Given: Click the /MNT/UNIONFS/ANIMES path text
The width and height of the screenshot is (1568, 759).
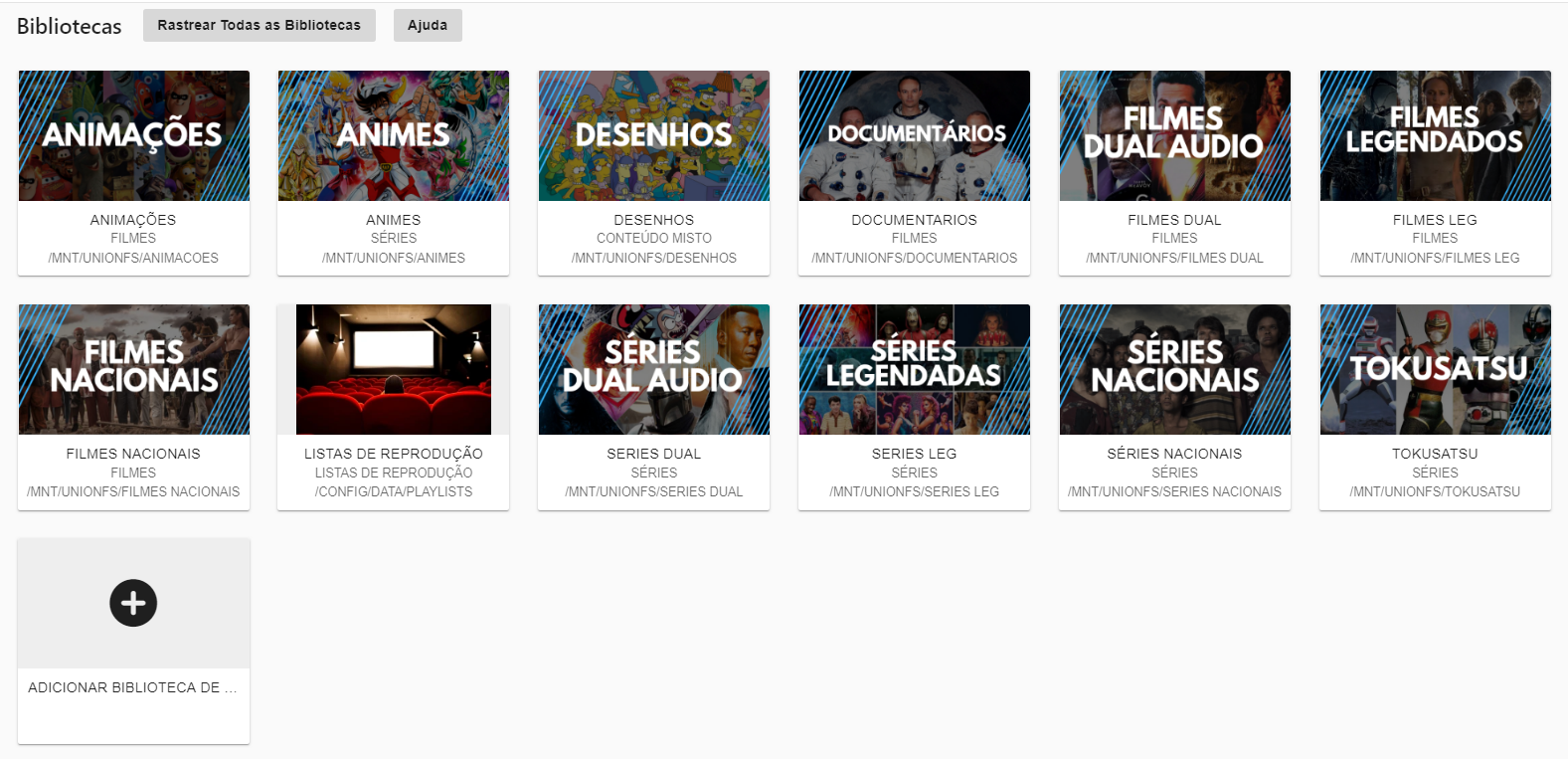Looking at the screenshot, I should (x=394, y=258).
